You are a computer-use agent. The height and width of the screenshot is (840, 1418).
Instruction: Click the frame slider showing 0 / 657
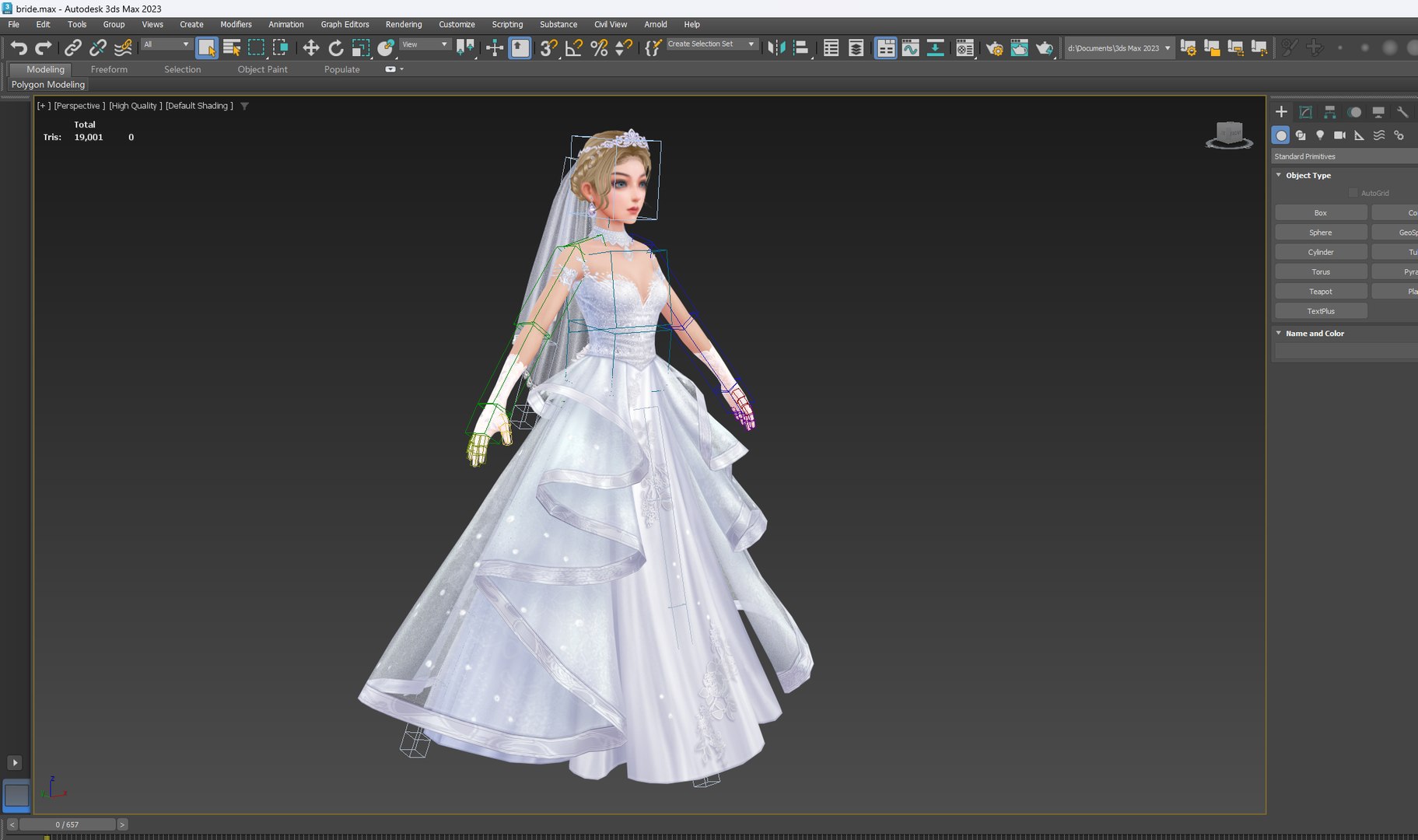pos(67,824)
